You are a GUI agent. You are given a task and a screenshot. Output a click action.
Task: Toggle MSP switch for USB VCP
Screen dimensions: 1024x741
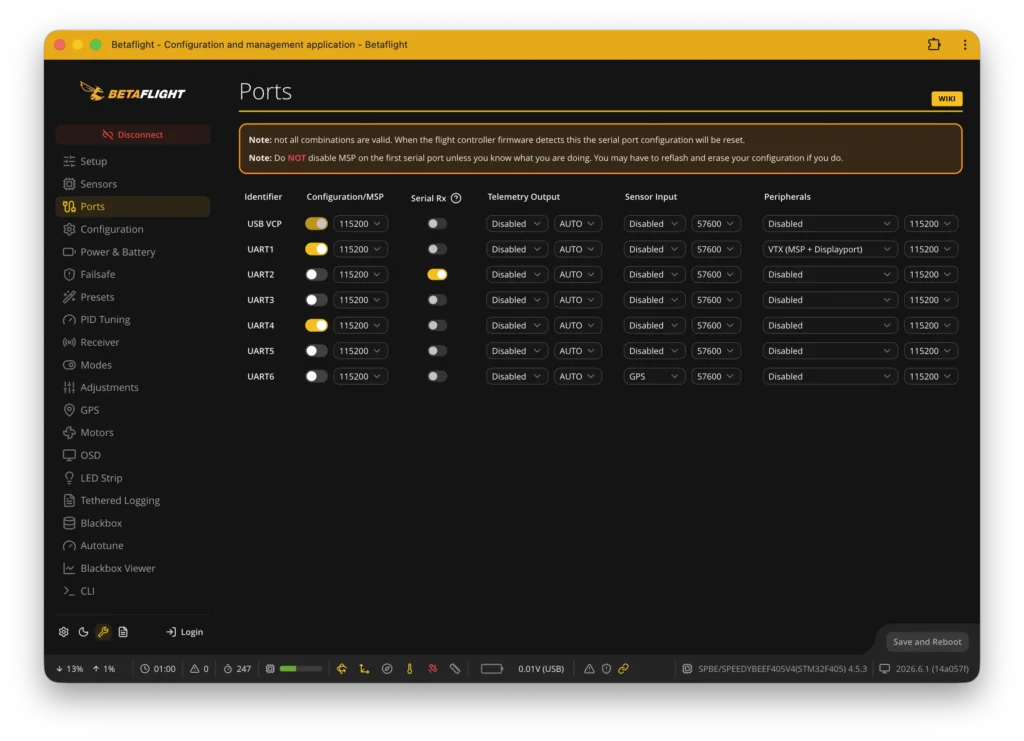click(316, 223)
